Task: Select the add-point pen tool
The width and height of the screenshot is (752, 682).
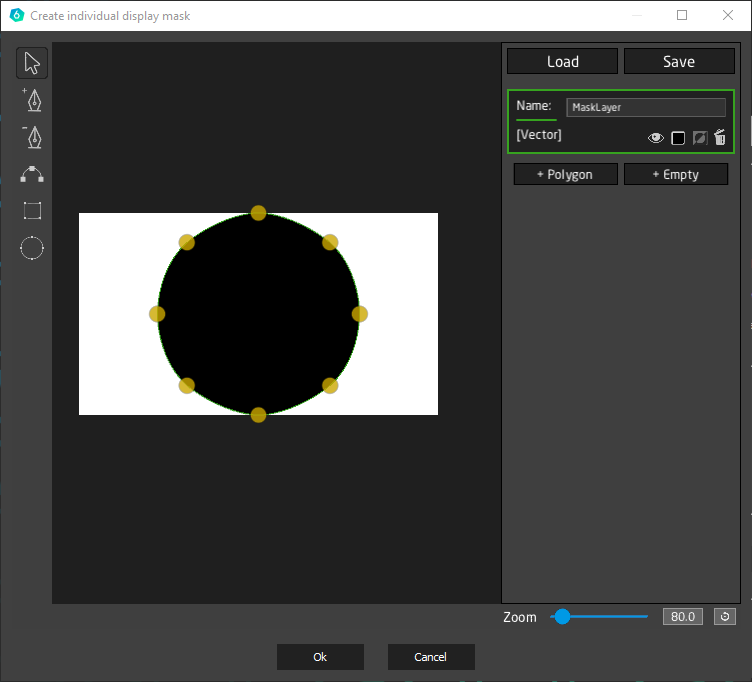Action: click(x=32, y=100)
